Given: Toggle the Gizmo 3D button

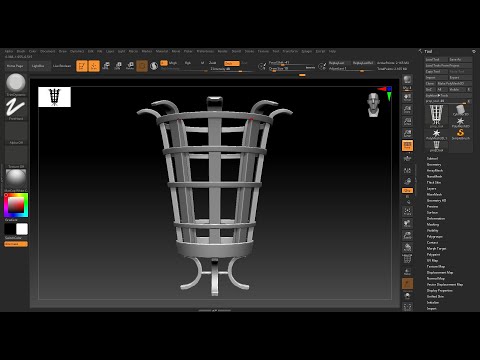Looking at the screenshot, I should pyautogui.click(x=142, y=66).
